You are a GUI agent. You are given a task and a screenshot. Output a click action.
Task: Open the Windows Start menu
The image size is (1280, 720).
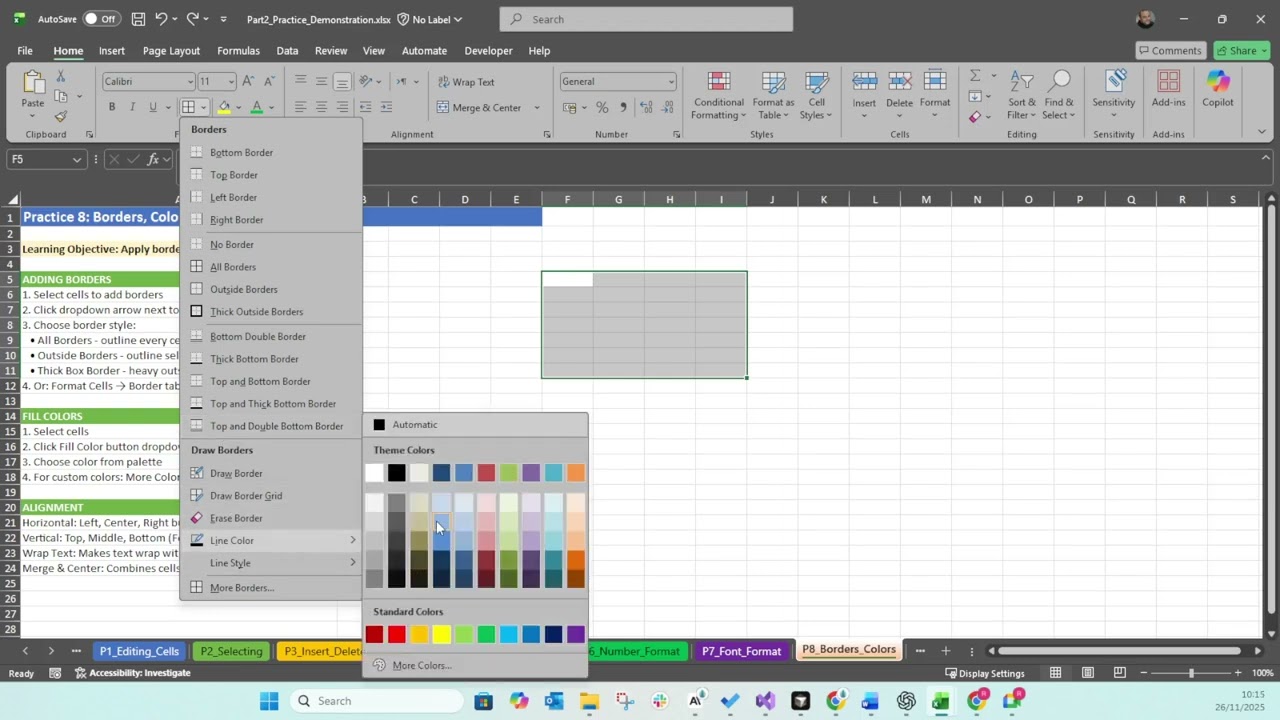tap(269, 701)
